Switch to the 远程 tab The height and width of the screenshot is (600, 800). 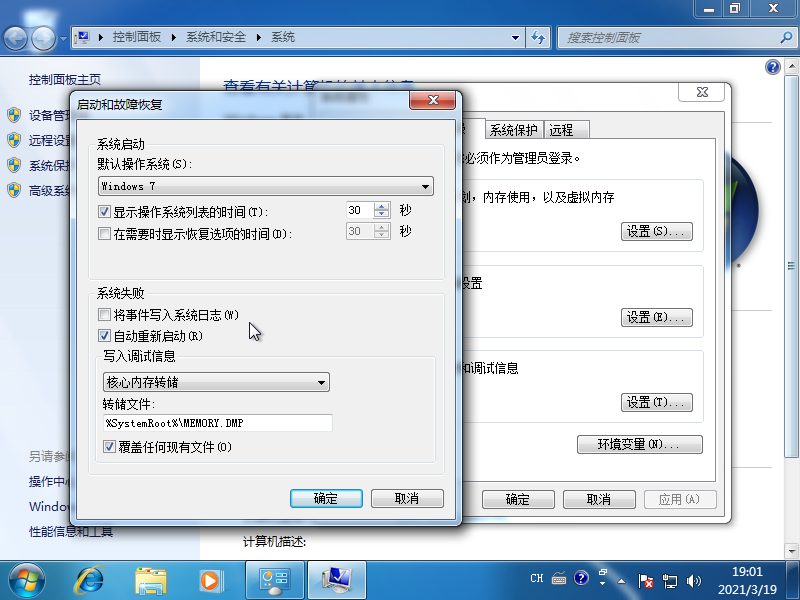(x=563, y=129)
